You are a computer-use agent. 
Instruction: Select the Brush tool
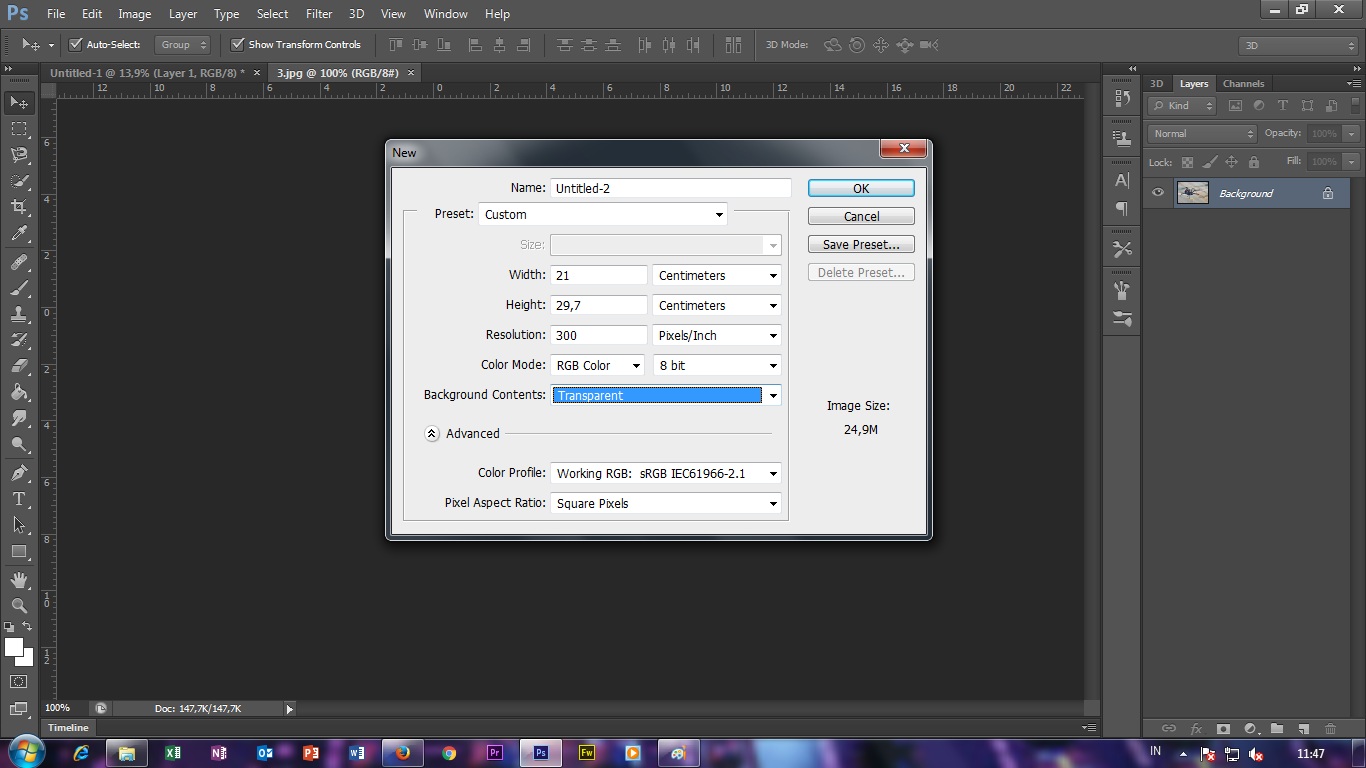click(19, 288)
